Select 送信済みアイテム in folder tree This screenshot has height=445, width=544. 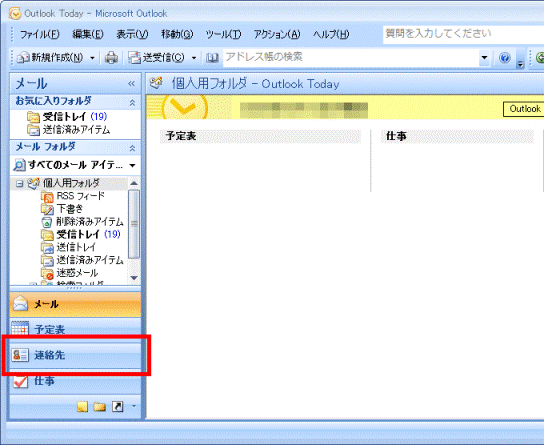(x=90, y=260)
